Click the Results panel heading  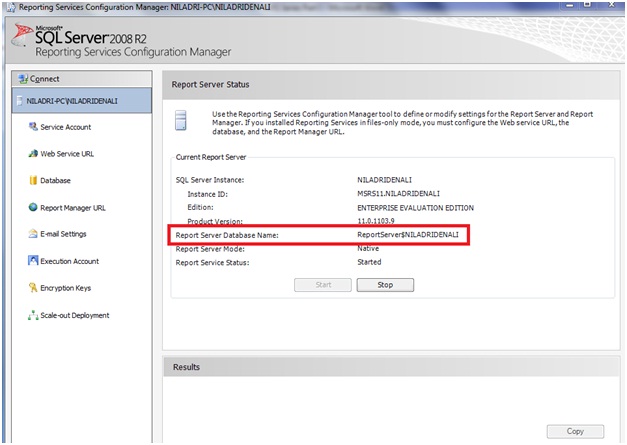[186, 367]
